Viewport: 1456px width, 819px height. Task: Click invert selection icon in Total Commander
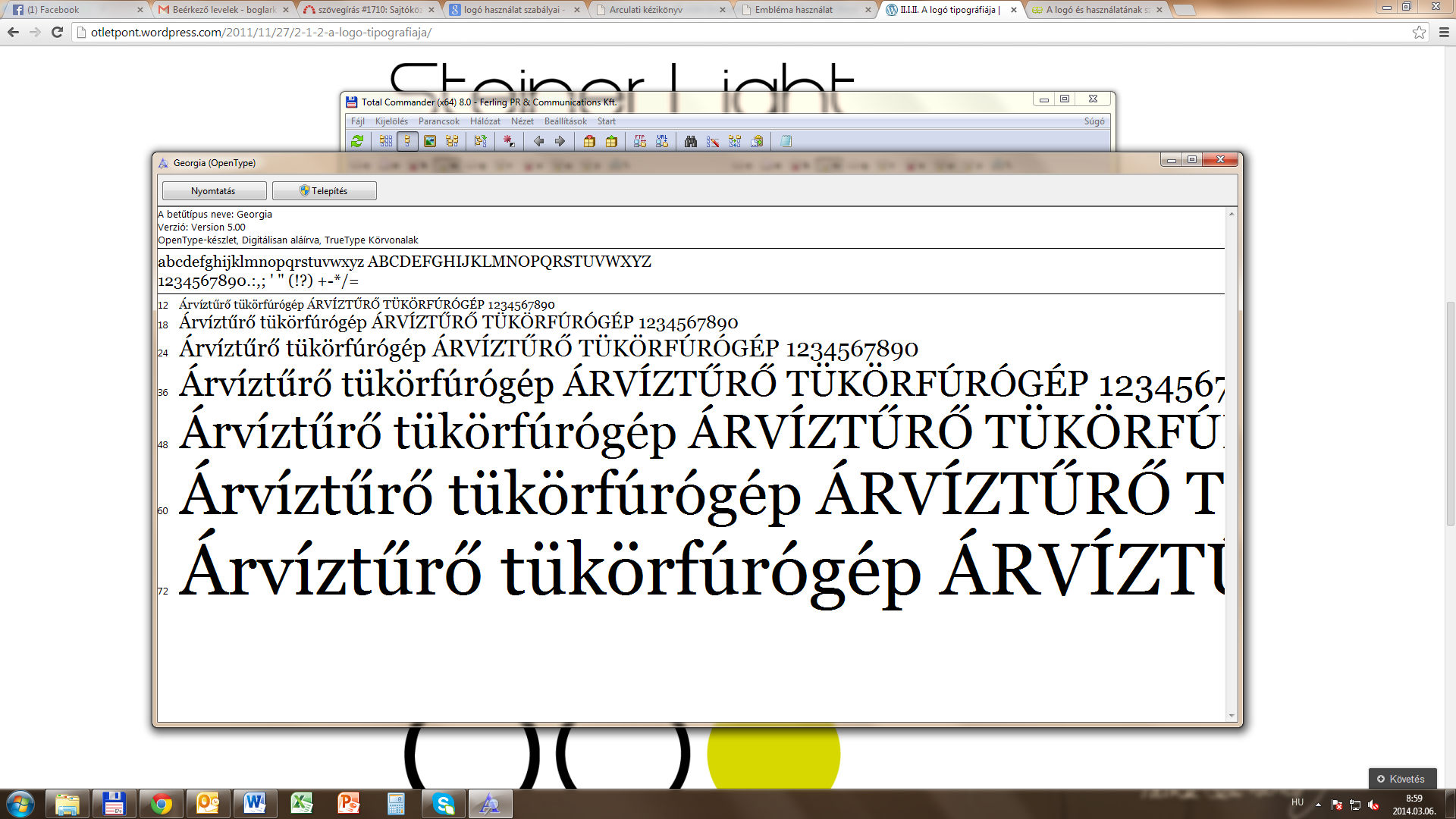coord(480,141)
